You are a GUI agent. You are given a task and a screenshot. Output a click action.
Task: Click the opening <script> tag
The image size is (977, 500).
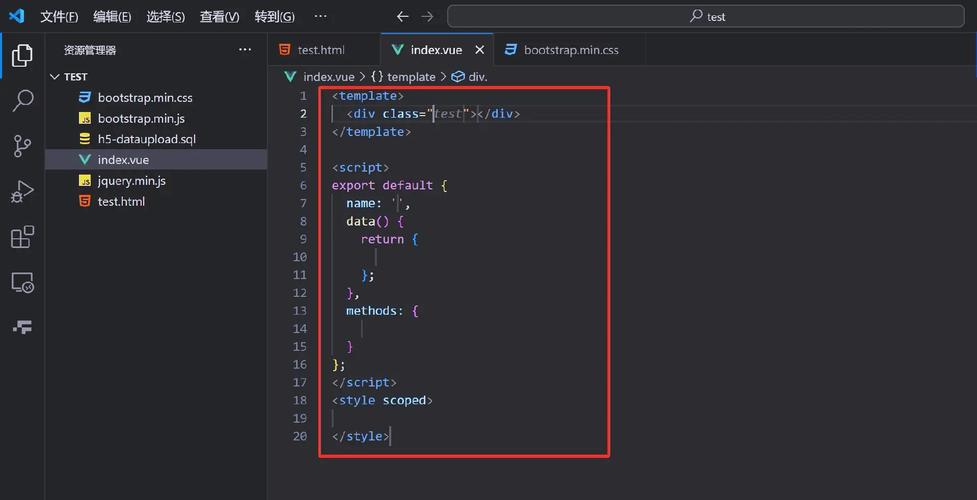point(360,167)
